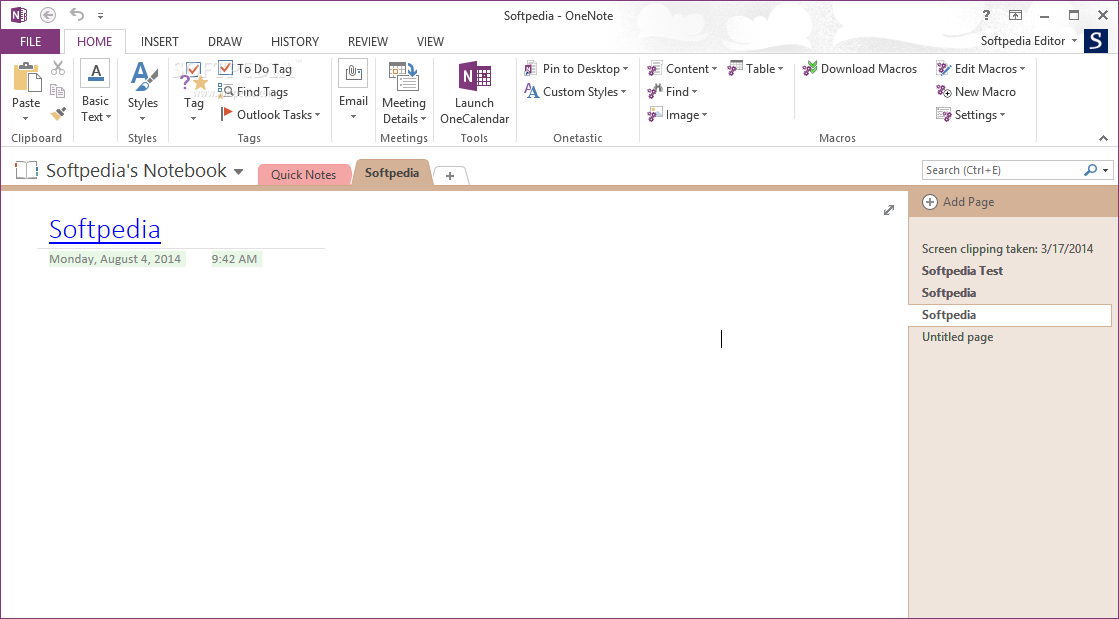Select the Softpedia section tab
Viewport: 1119px width, 619px height.
pyautogui.click(x=392, y=173)
